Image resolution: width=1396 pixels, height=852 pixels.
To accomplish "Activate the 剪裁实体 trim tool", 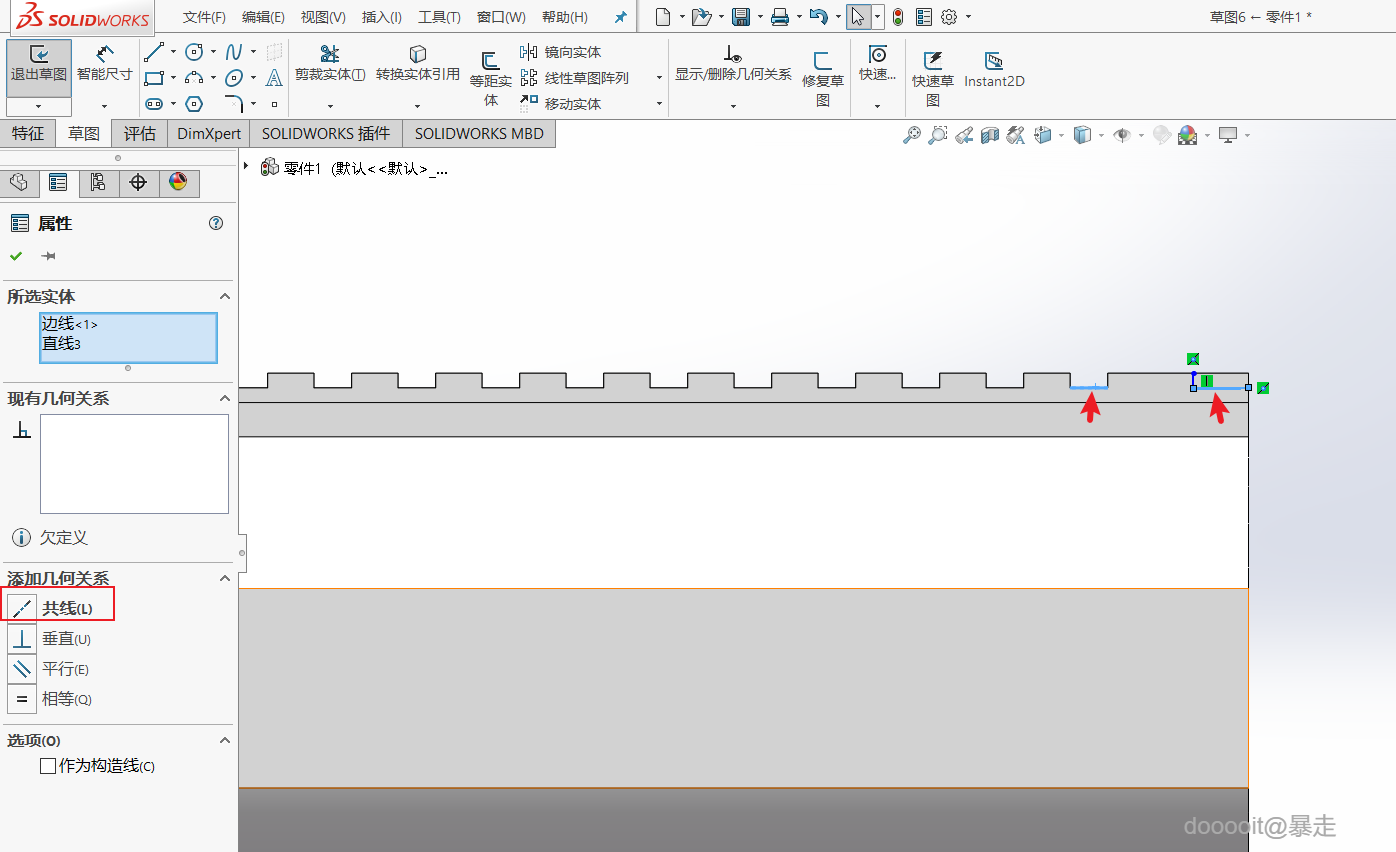I will [x=330, y=64].
